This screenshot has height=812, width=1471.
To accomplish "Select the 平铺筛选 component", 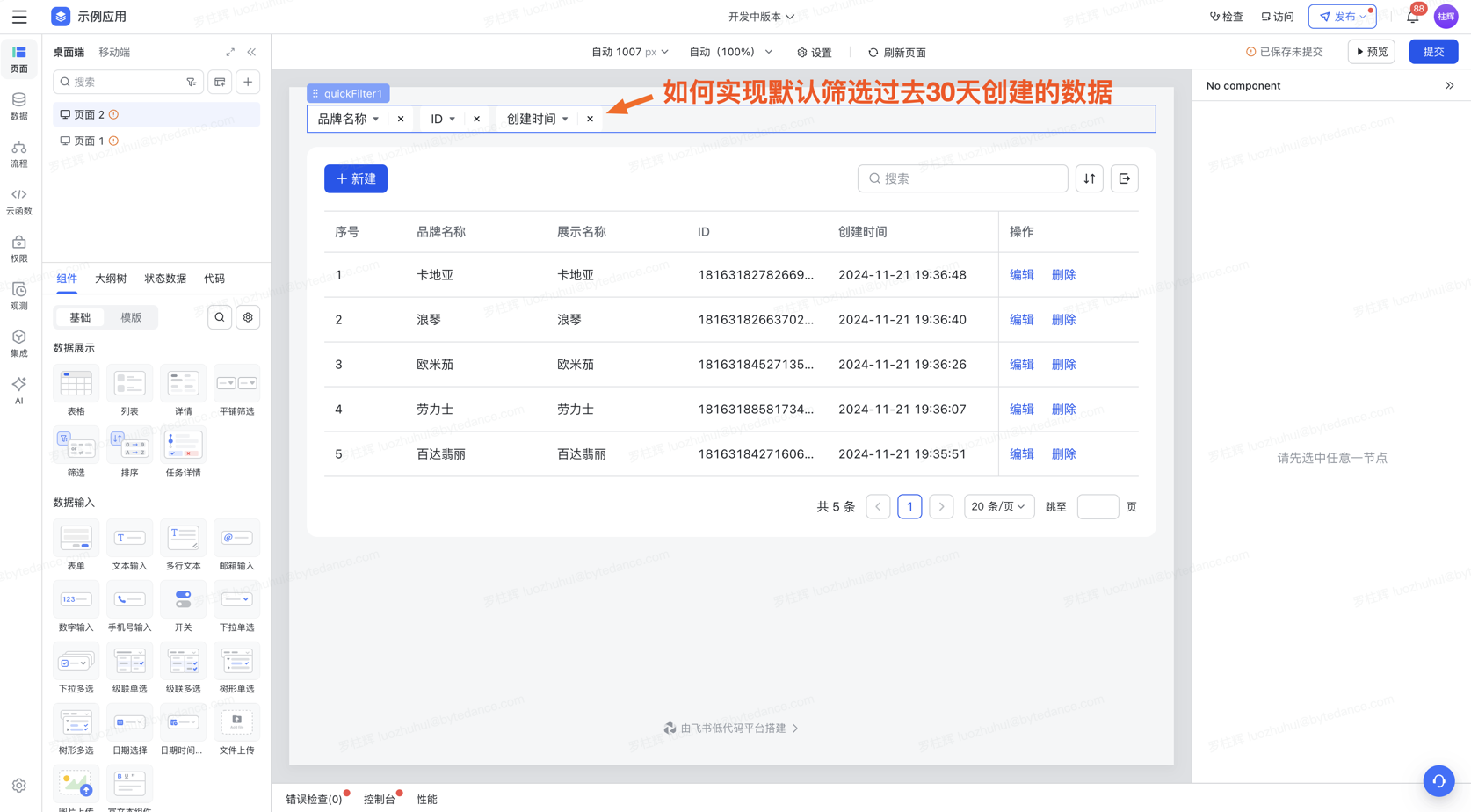I will [x=236, y=391].
